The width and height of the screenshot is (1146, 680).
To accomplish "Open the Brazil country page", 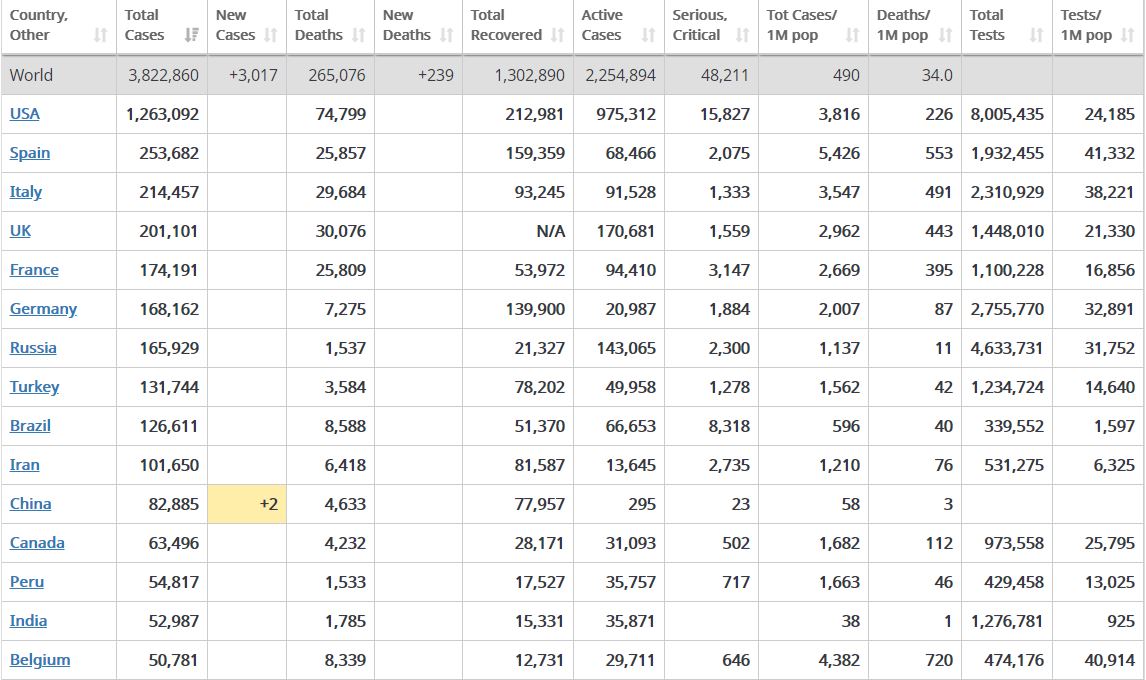I will click(30, 426).
